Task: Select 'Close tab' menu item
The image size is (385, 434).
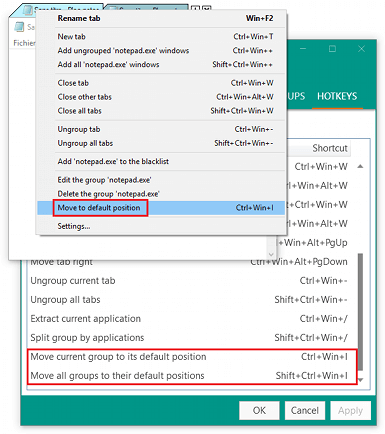Action: (x=161, y=83)
